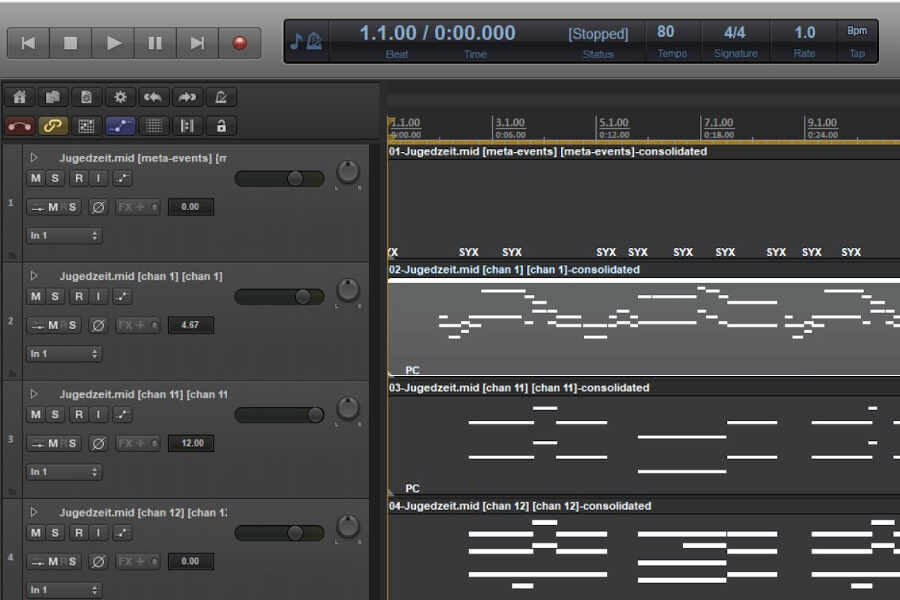Save project with the document icon
900x600 pixels.
tap(86, 97)
